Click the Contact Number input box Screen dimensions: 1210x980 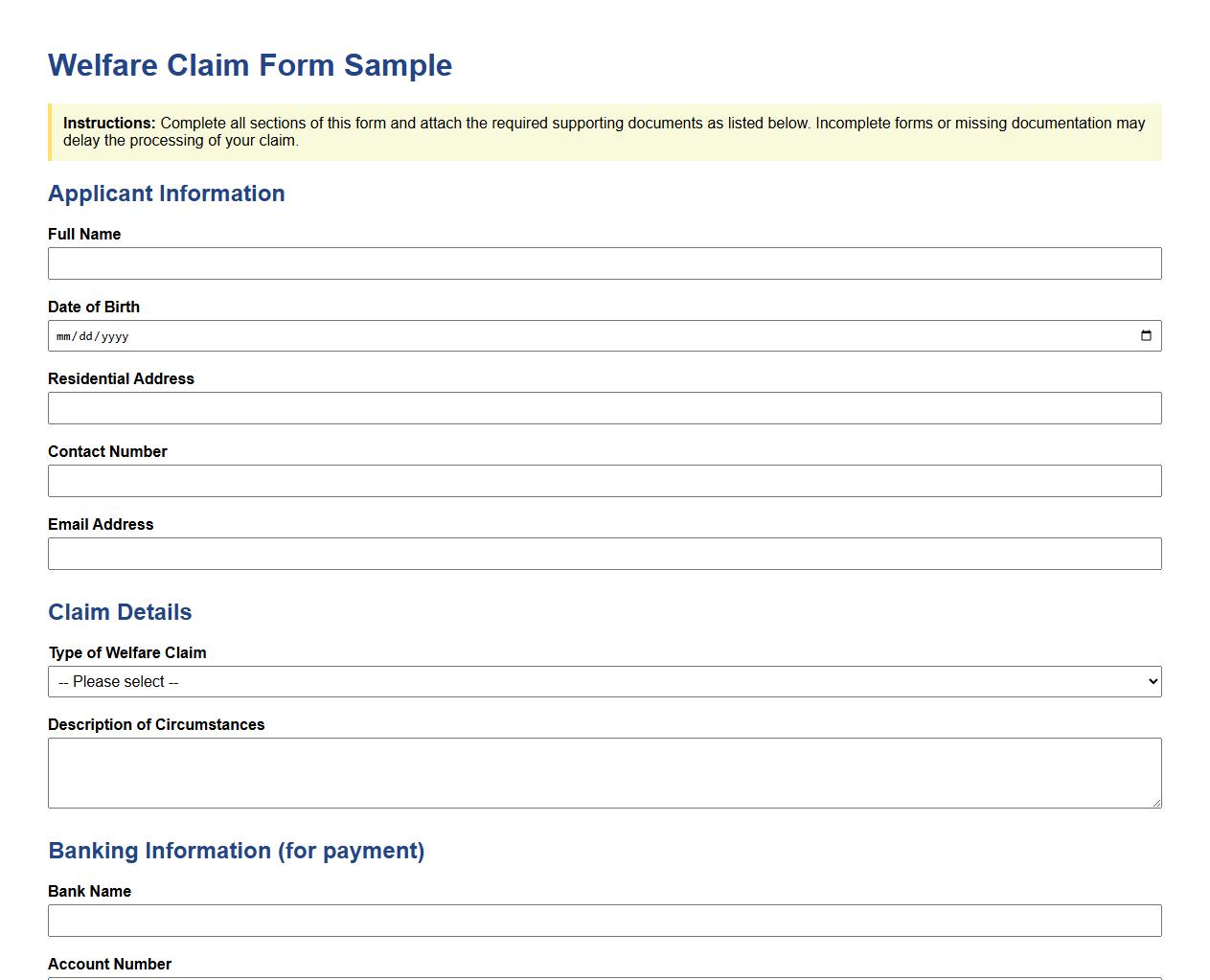click(605, 481)
